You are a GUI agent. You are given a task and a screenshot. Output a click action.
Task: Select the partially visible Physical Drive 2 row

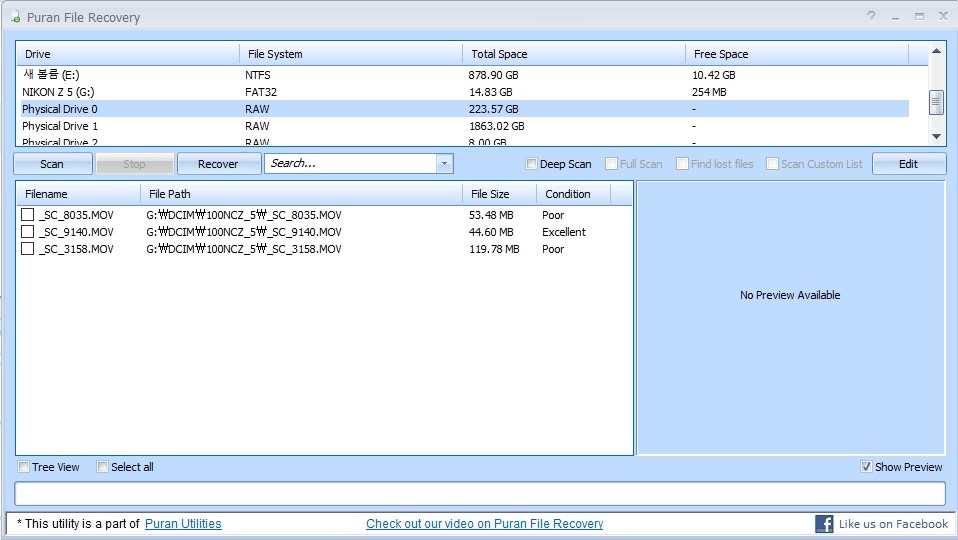[x=465, y=141]
